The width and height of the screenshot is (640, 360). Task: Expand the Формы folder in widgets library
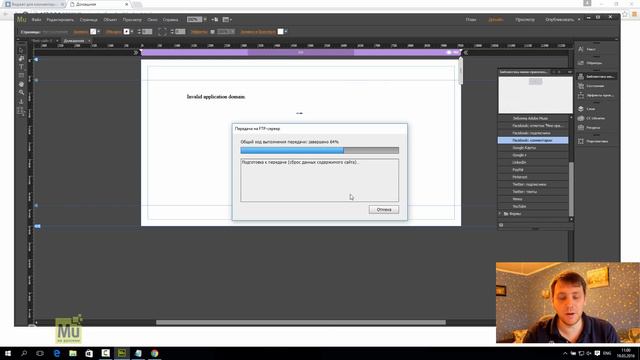point(500,213)
